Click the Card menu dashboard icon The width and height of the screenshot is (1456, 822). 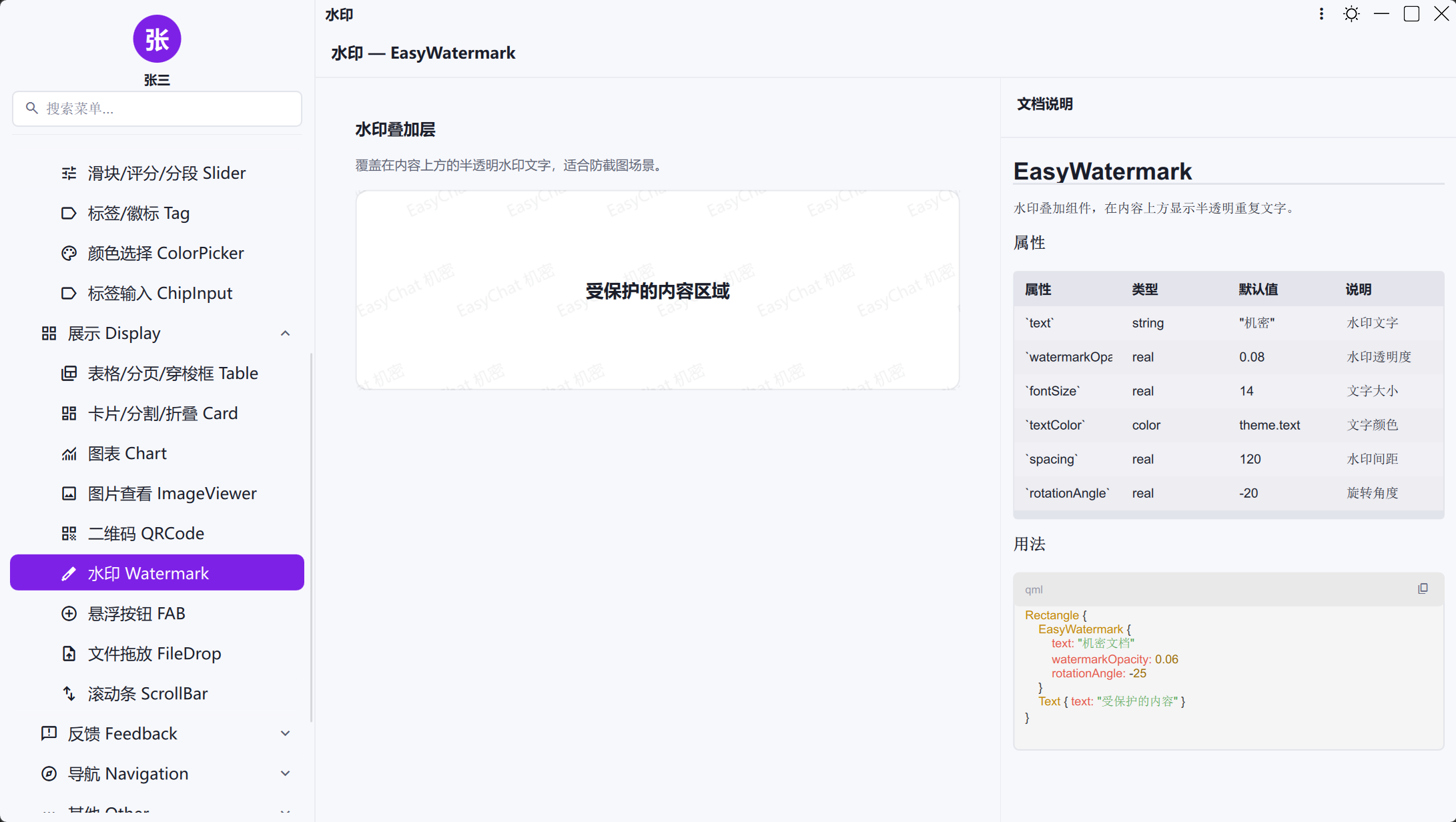click(x=69, y=414)
